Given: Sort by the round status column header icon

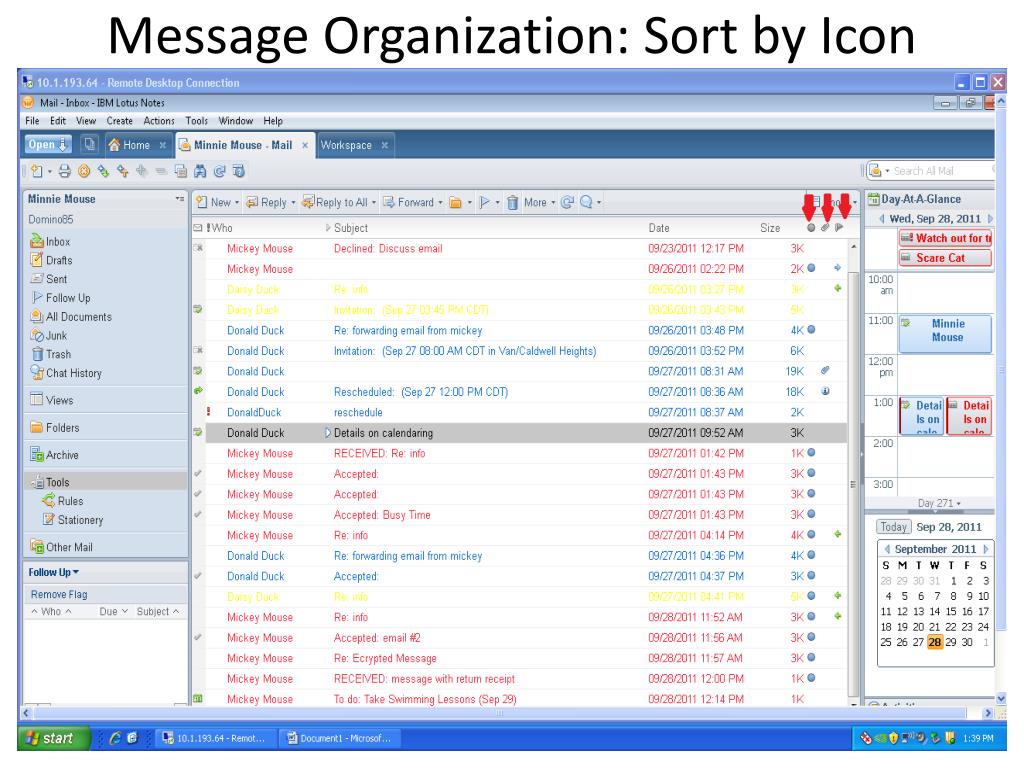Looking at the screenshot, I should pos(810,227).
